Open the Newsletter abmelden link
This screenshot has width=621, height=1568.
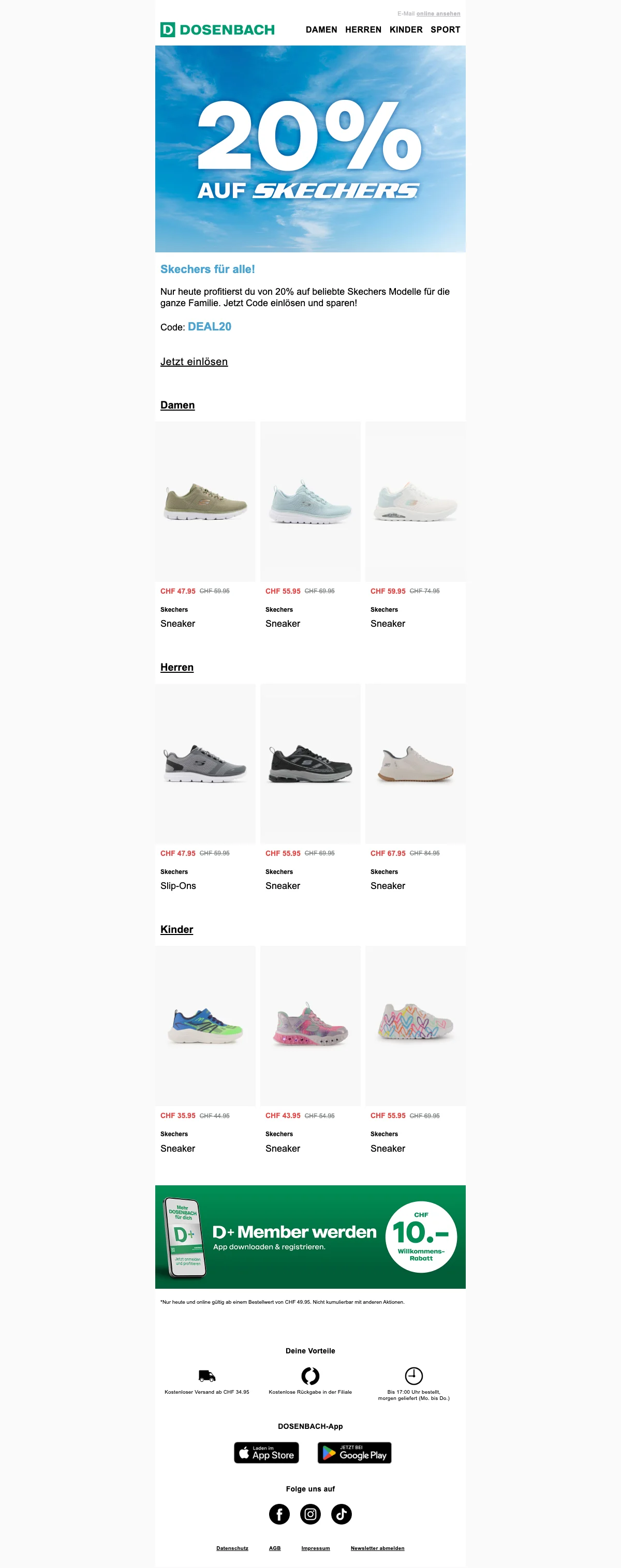377,1548
